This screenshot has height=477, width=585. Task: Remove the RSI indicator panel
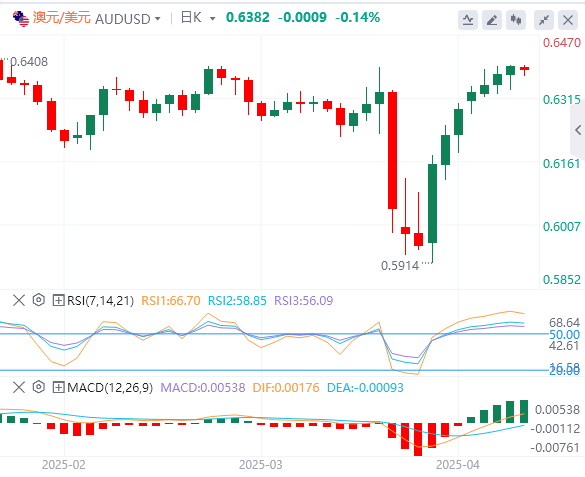(19, 300)
